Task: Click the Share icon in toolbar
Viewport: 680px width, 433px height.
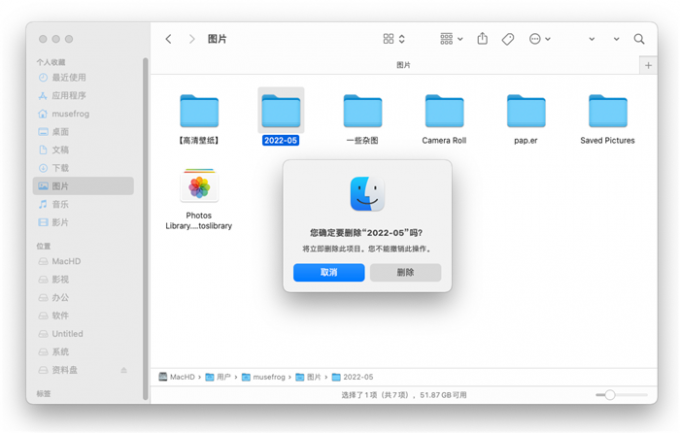Action: 482,39
